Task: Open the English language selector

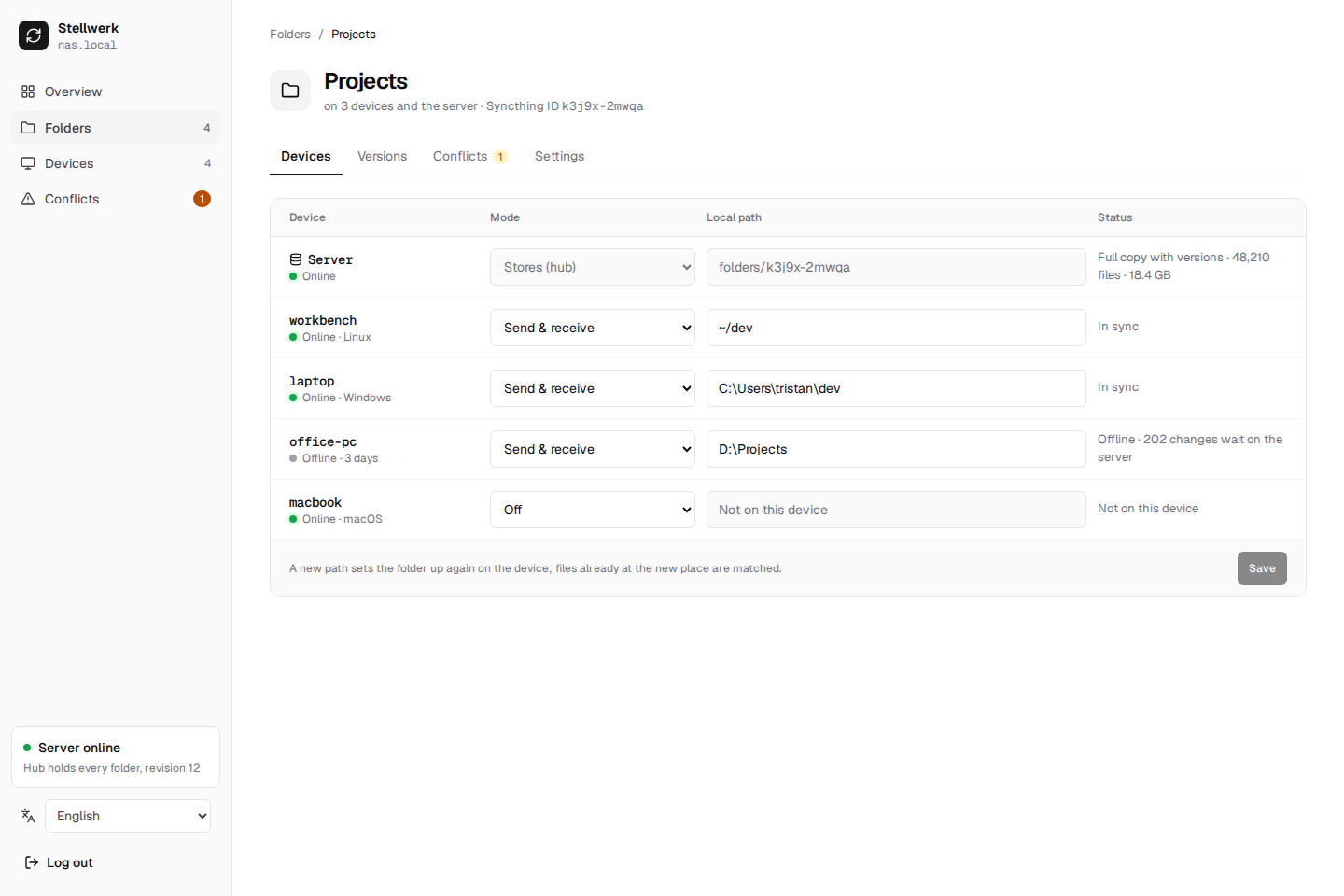Action: point(128,816)
